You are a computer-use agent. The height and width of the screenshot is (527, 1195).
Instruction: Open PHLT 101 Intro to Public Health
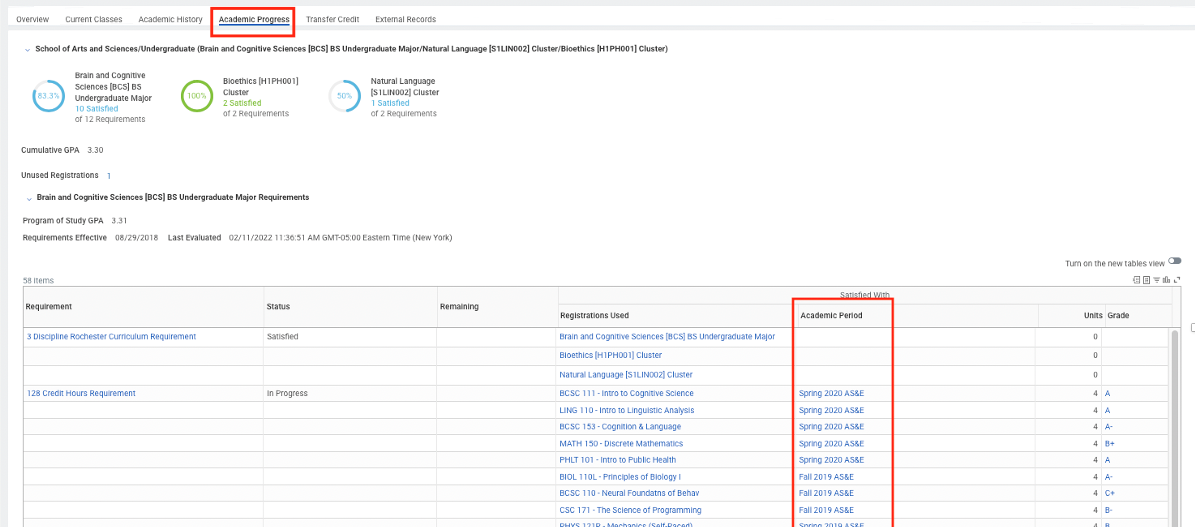(618, 460)
